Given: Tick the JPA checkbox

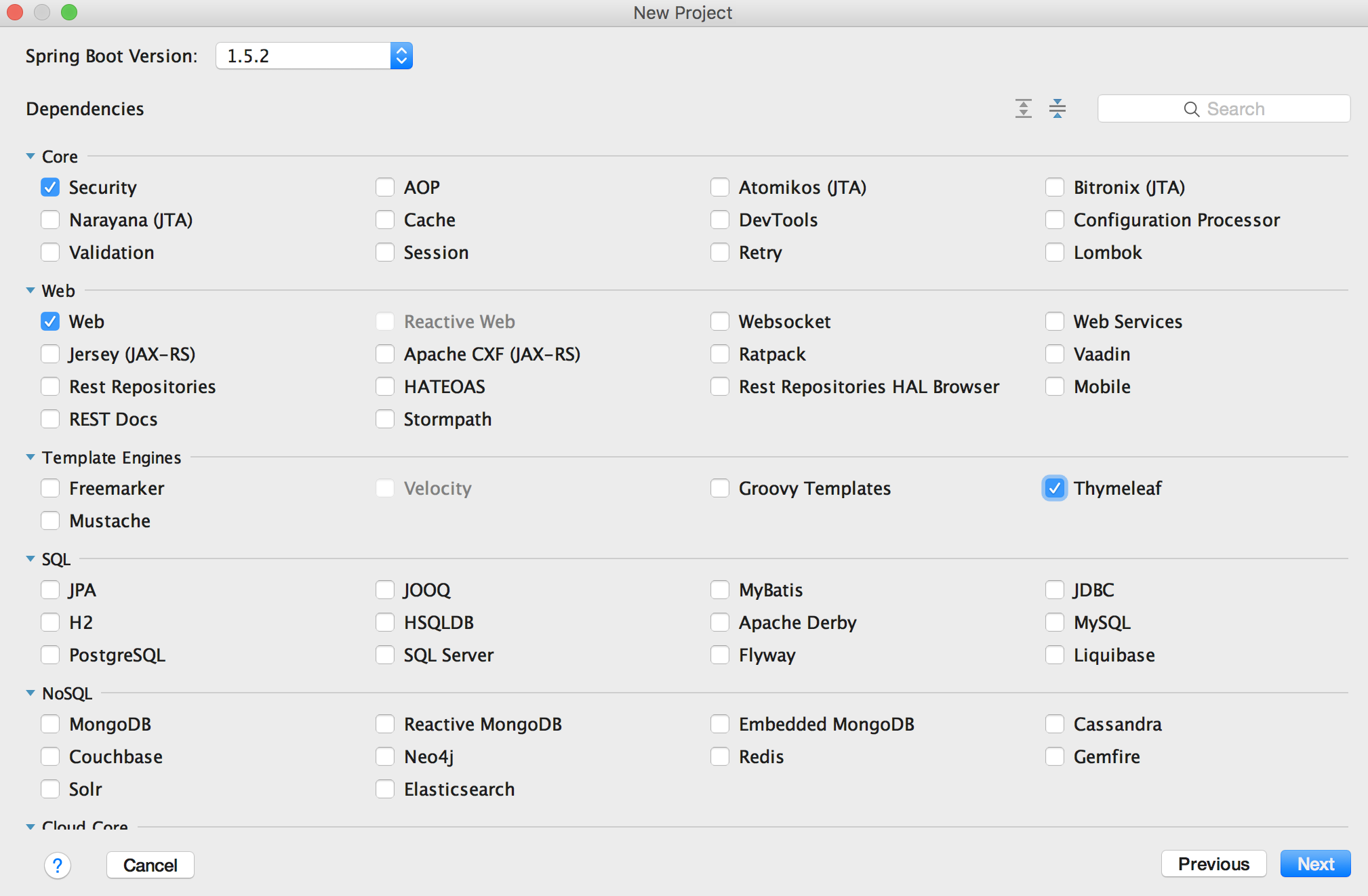Looking at the screenshot, I should (50, 590).
